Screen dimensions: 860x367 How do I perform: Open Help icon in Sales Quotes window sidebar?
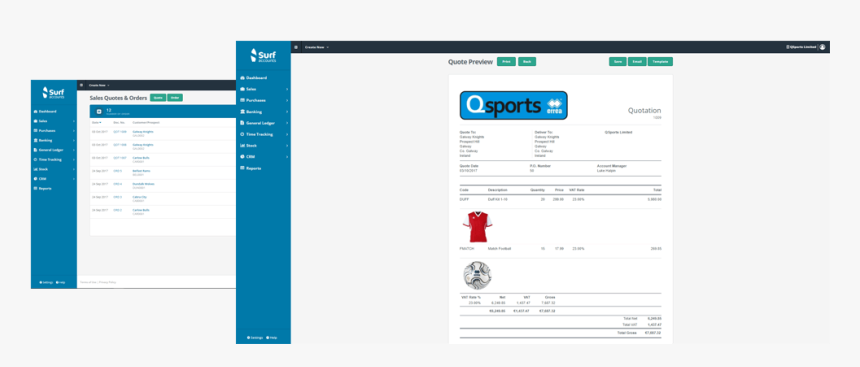[x=56, y=282]
